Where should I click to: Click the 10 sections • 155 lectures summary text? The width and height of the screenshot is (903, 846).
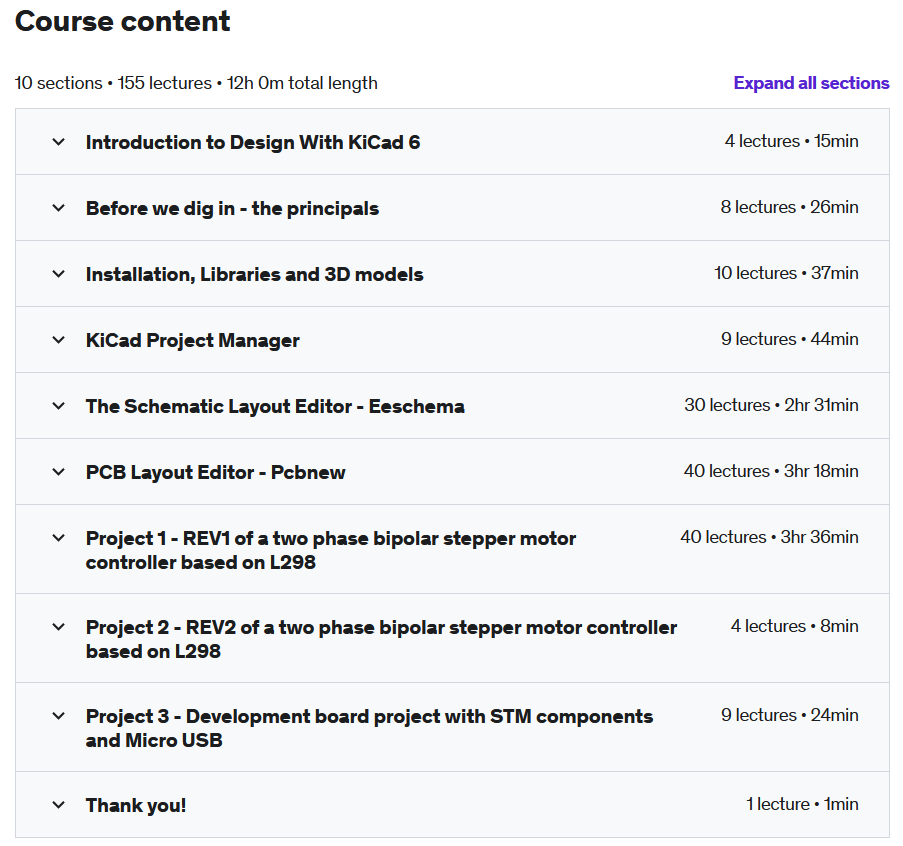click(x=196, y=83)
